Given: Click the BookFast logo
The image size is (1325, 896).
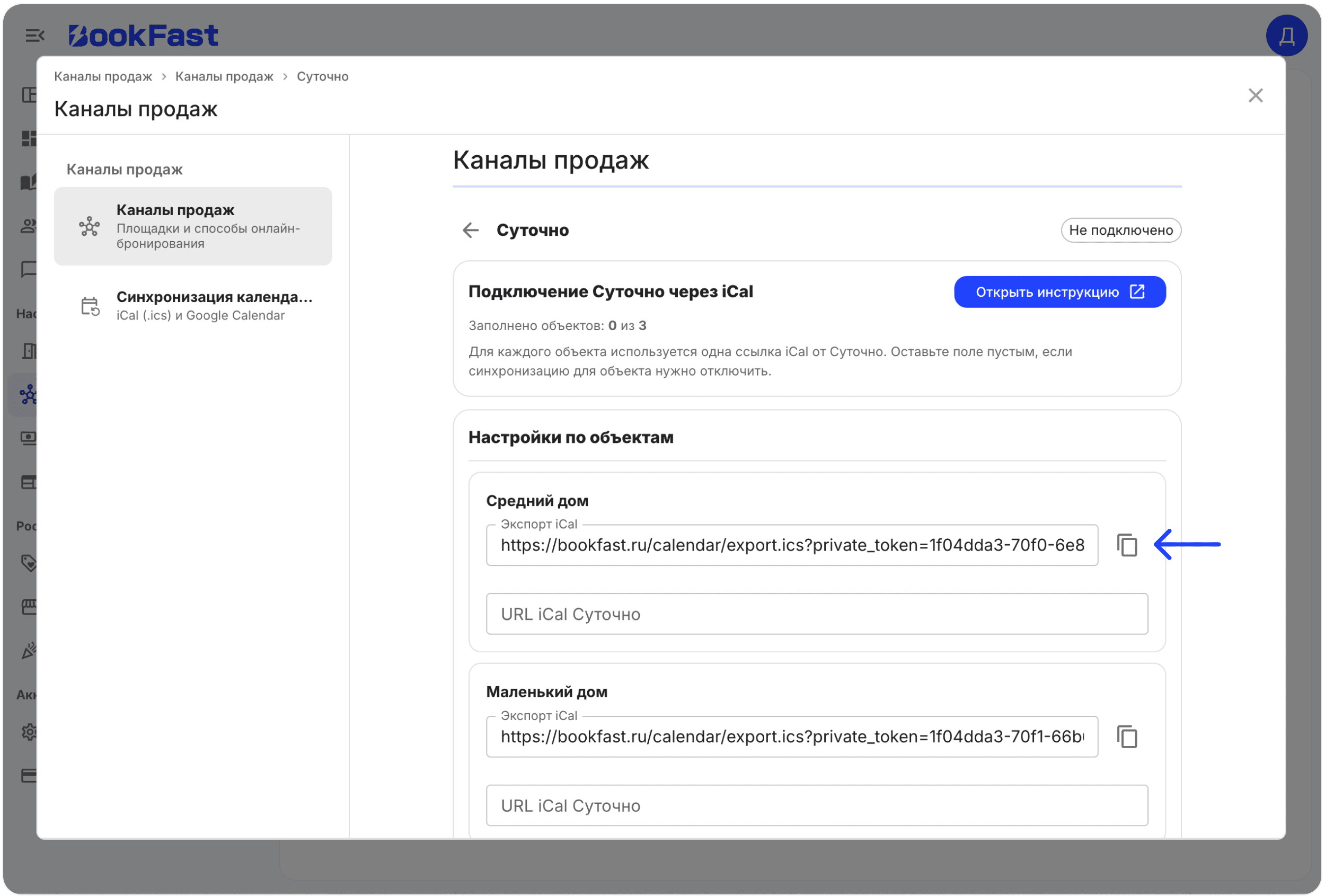Looking at the screenshot, I should [x=143, y=36].
